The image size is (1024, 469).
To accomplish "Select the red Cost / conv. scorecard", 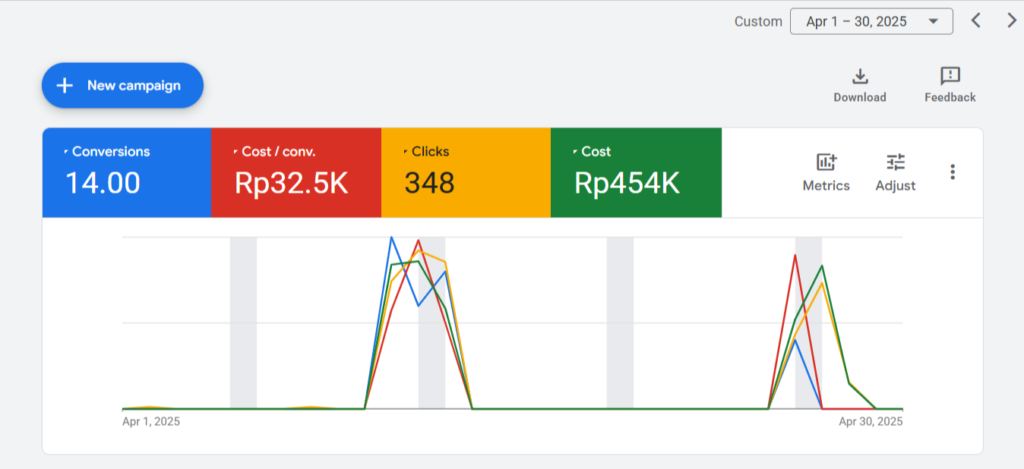I will click(296, 172).
